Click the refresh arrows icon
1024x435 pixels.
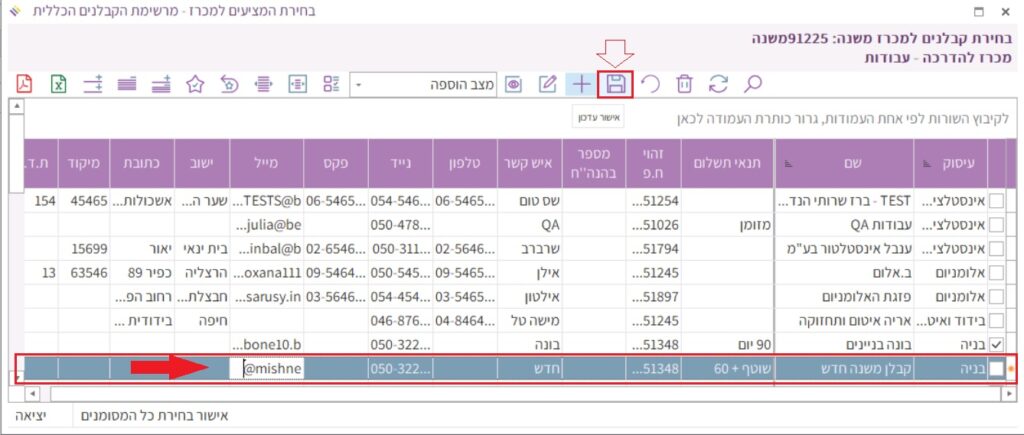point(718,84)
